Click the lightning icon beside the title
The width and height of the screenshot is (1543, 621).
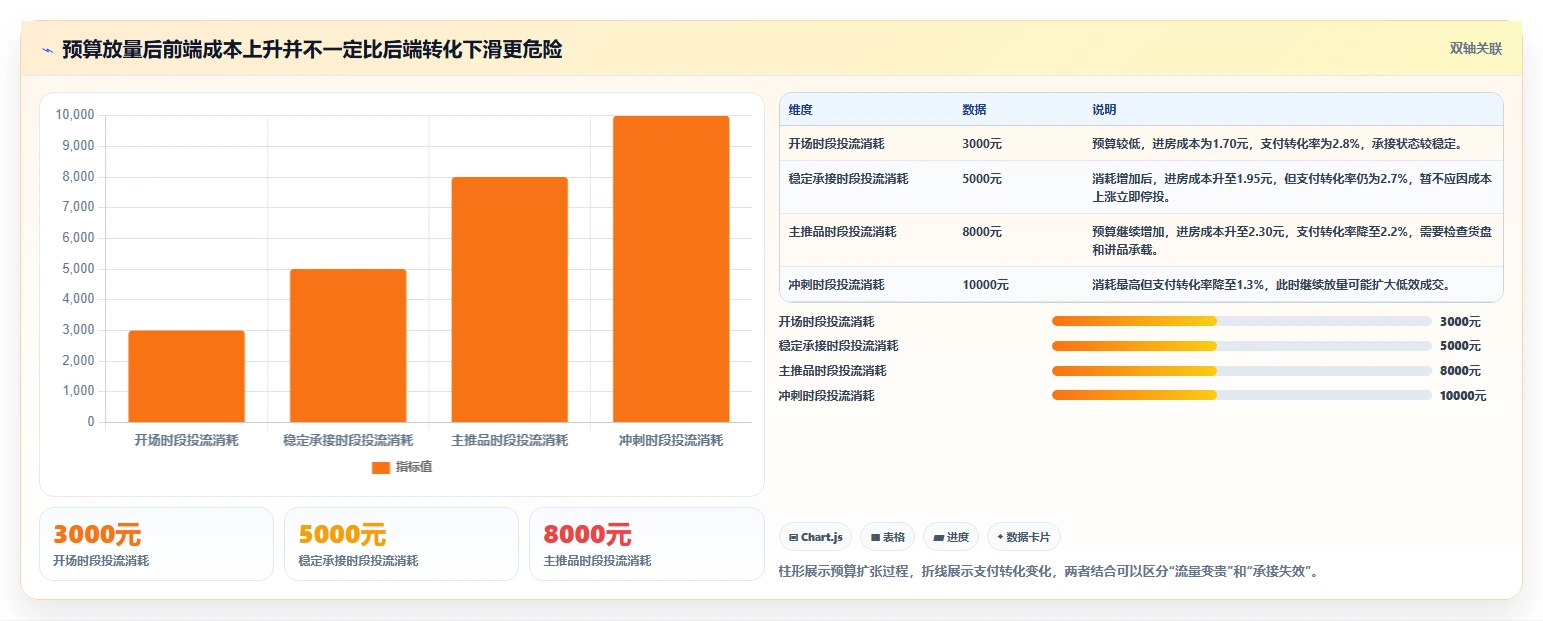(x=47, y=50)
